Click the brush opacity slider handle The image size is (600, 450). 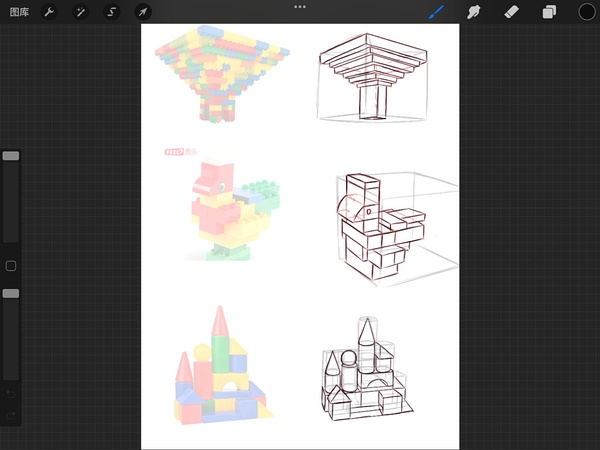tap(11, 293)
